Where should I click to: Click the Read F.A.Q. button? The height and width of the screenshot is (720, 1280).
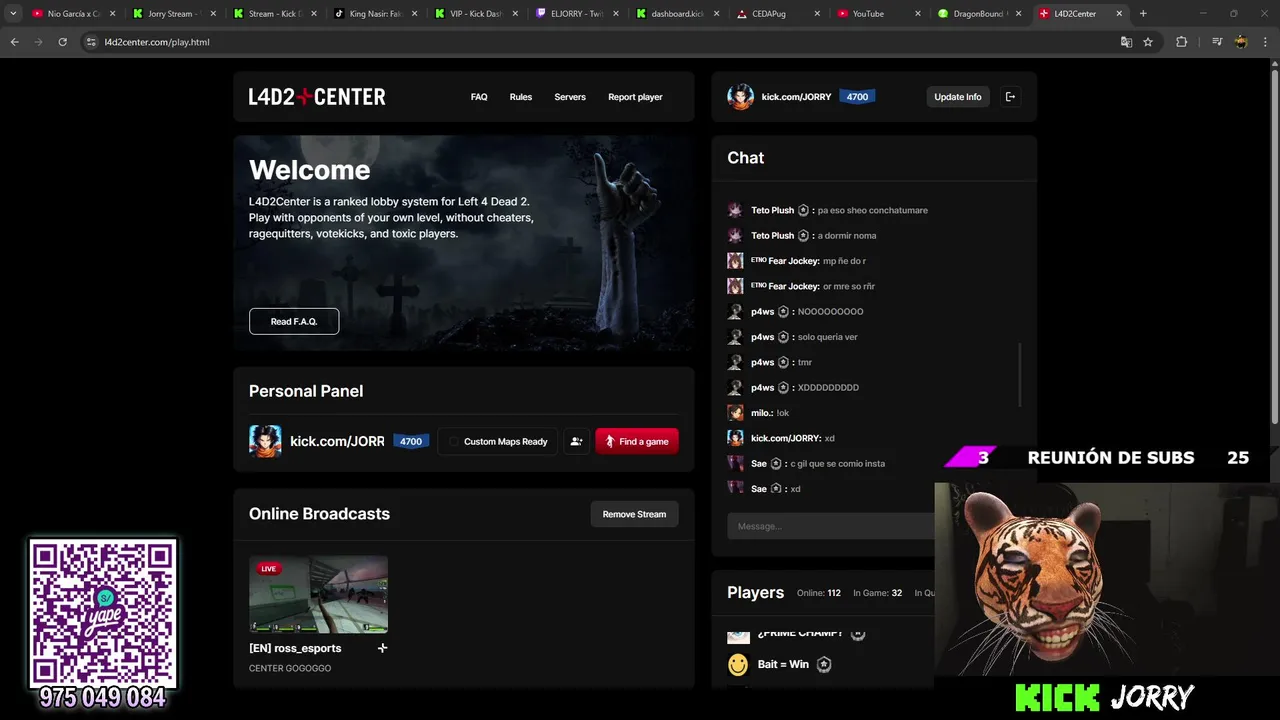[294, 321]
